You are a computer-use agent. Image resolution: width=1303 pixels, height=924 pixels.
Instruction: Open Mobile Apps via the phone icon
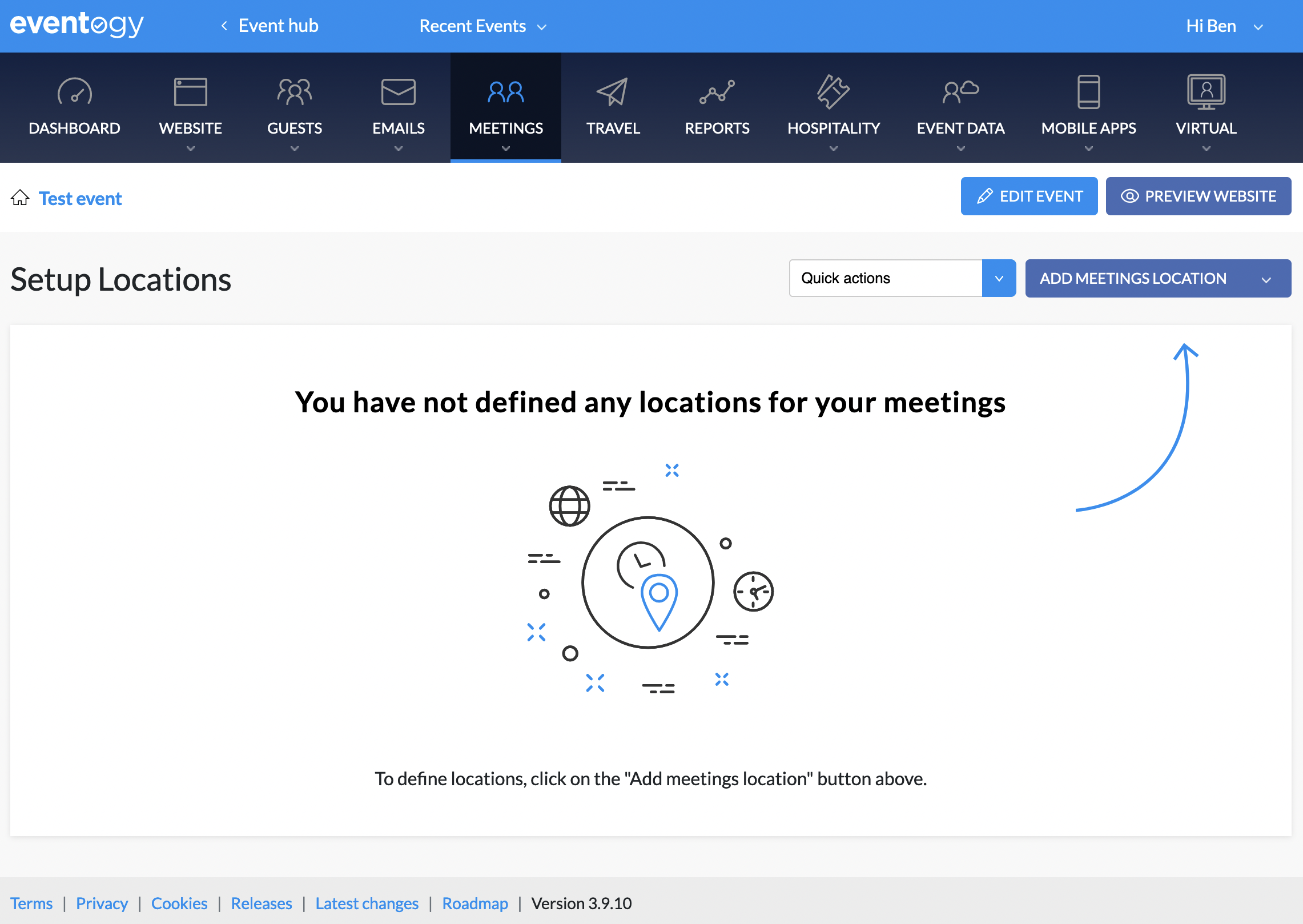point(1088,93)
